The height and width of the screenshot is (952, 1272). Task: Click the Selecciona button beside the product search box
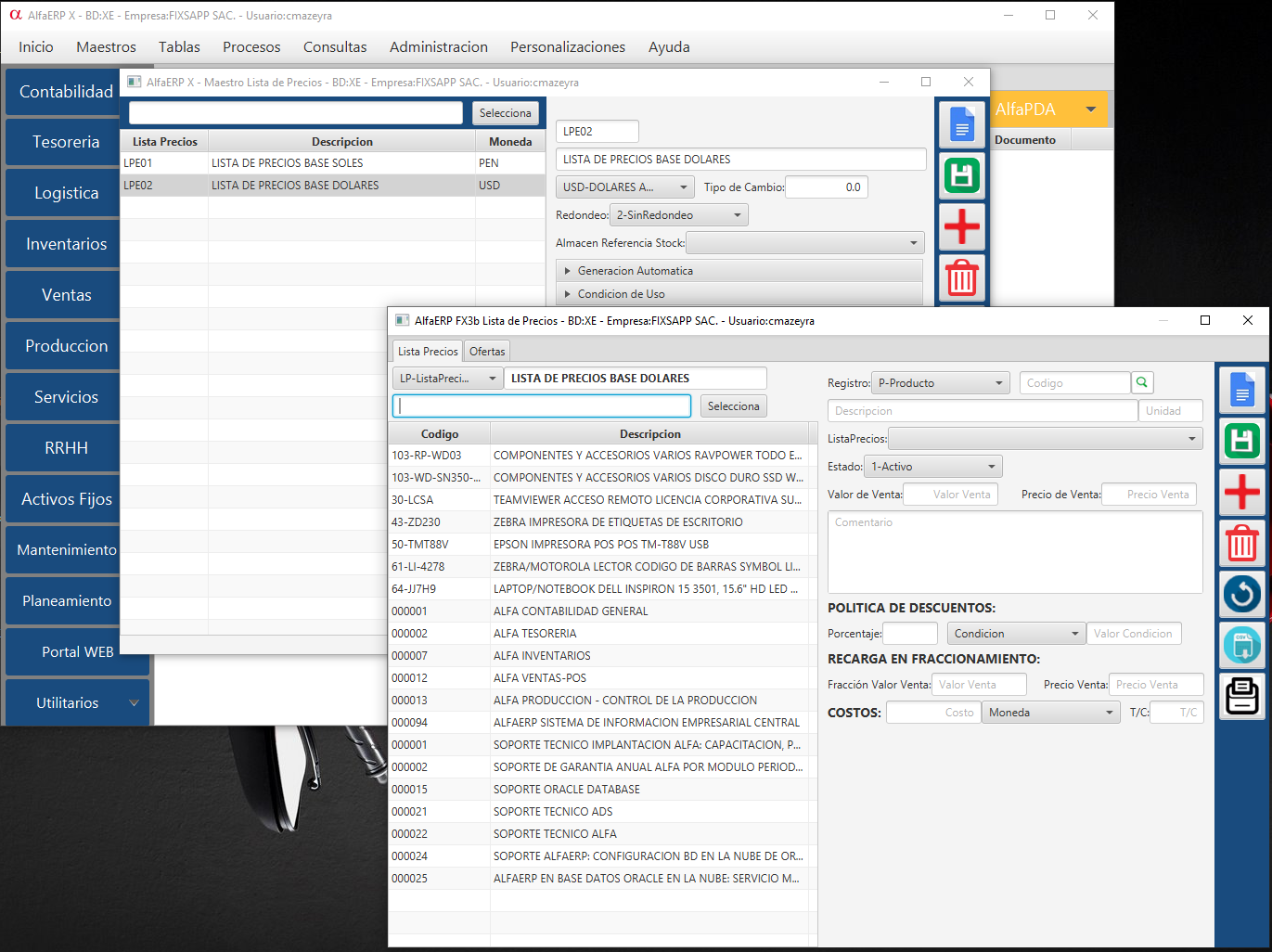pos(733,406)
